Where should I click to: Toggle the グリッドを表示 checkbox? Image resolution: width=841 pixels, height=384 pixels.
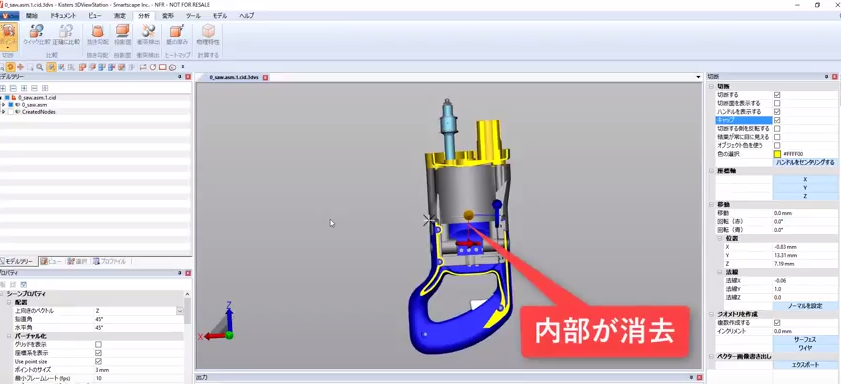[x=98, y=344]
